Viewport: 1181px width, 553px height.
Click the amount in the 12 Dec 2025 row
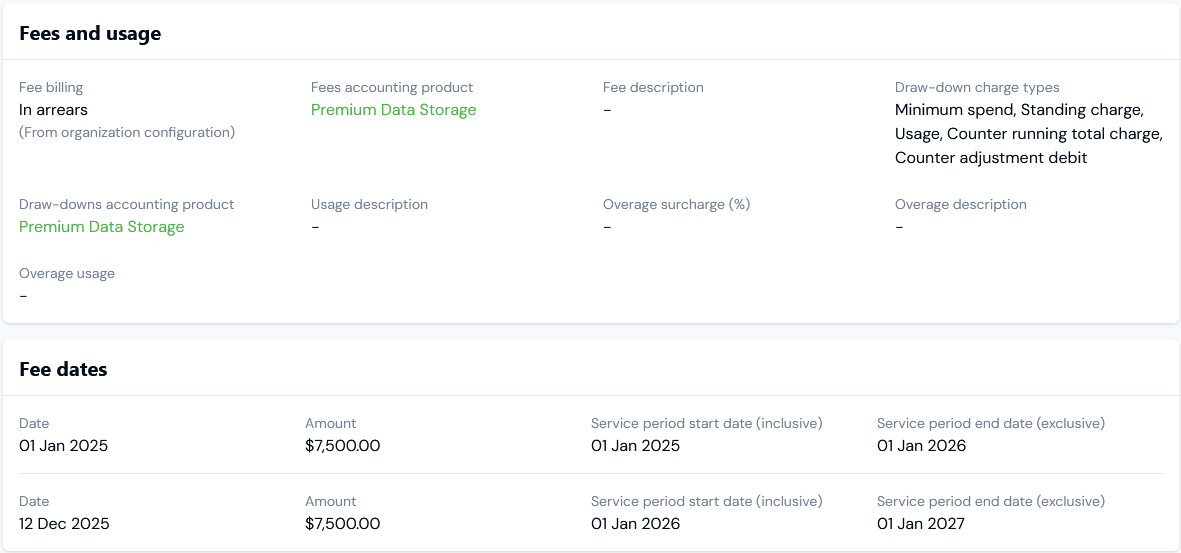pos(342,524)
